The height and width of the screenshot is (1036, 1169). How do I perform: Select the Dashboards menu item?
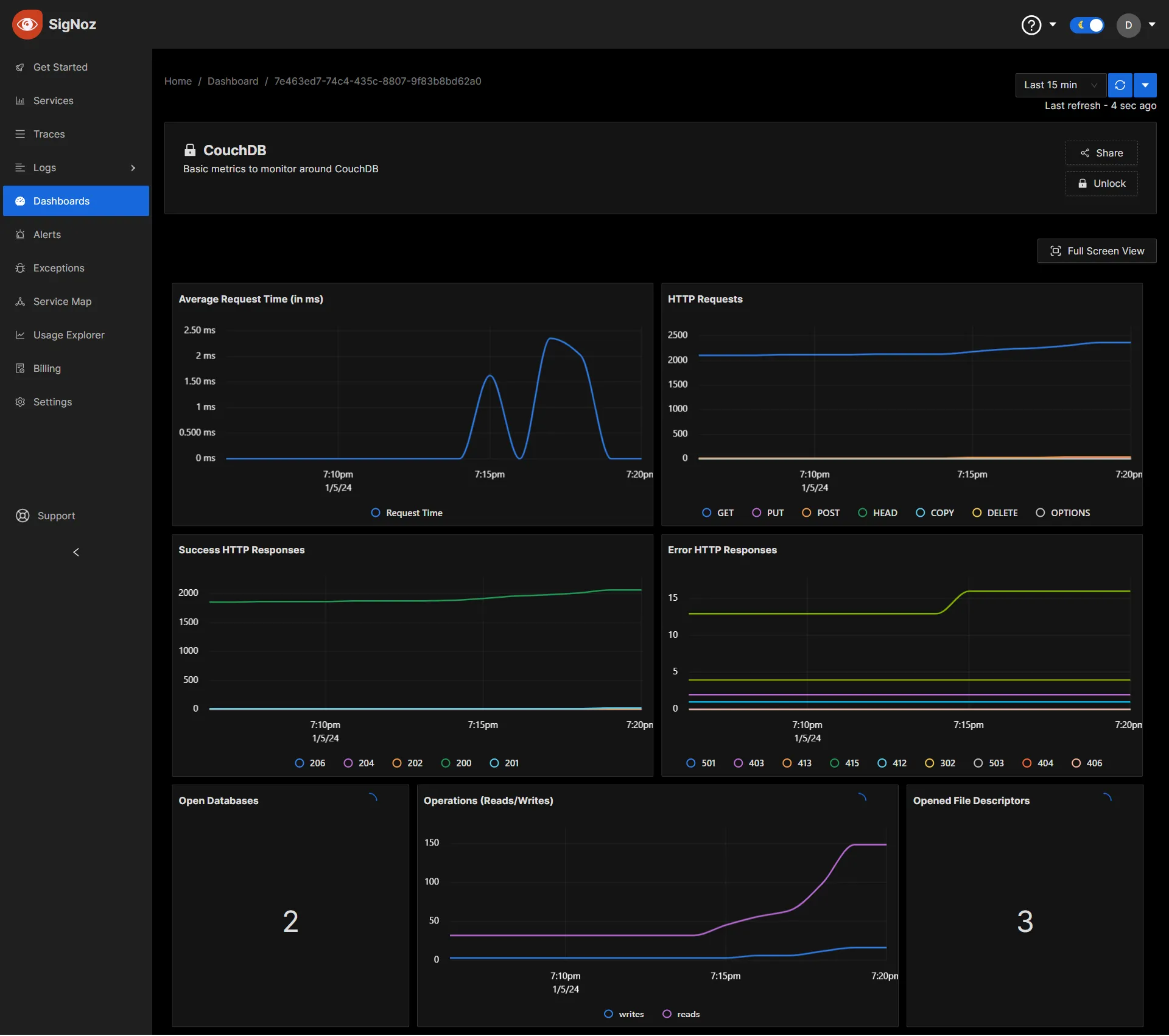pyautogui.click(x=61, y=201)
